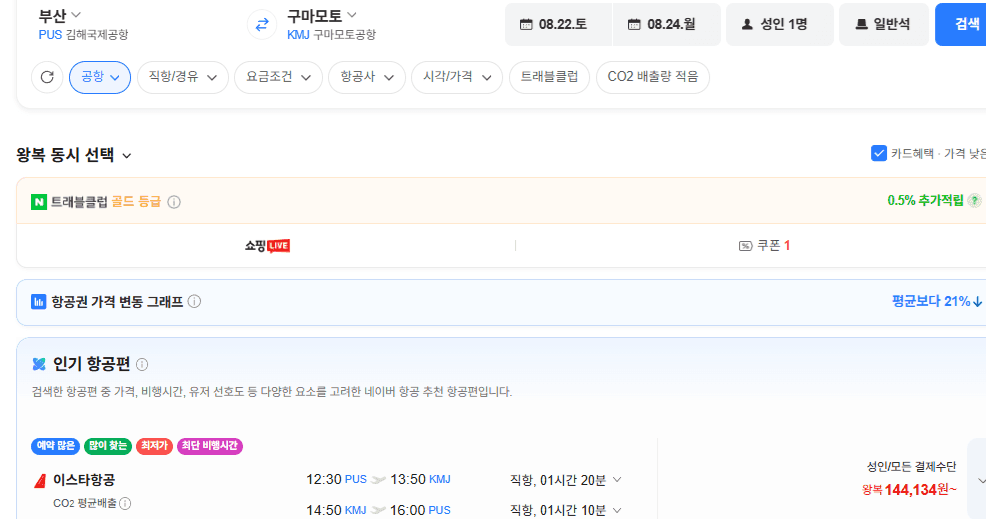Viewport: 986px width, 519px height.
Task: Toggle the 트래블클럽 filter chip
Action: point(549,77)
